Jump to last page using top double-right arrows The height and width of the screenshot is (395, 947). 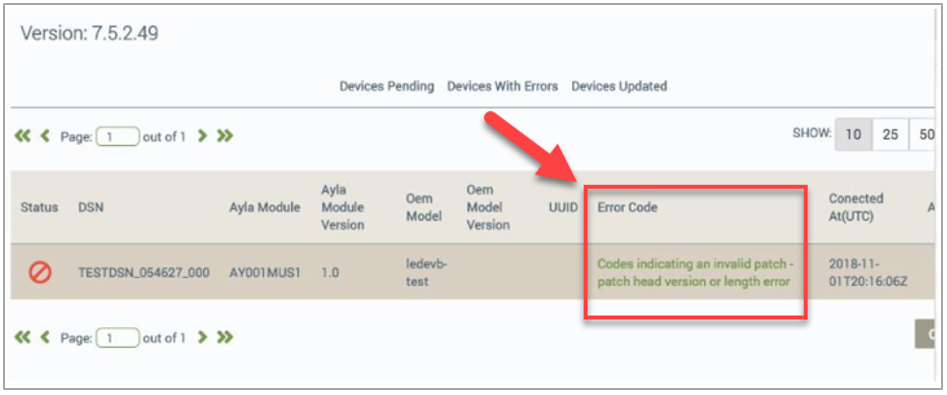click(225, 136)
